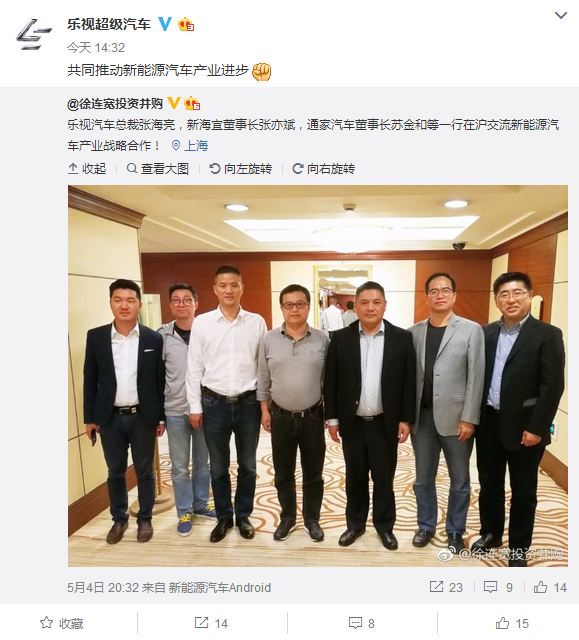Rotate the photo left with 向左旋转
Screen dimensions: 579x640
(240, 169)
